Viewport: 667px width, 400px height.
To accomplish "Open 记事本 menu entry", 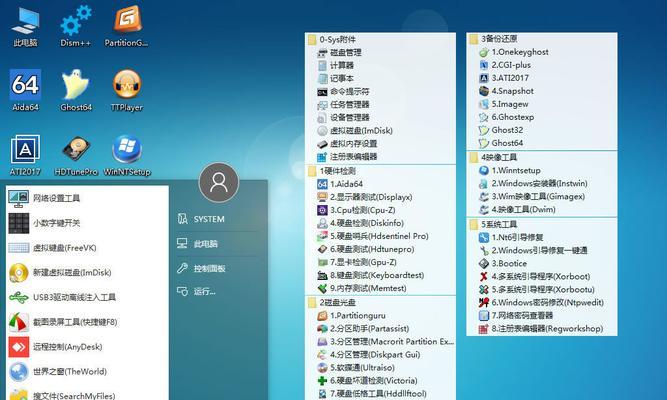I will coord(380,79).
